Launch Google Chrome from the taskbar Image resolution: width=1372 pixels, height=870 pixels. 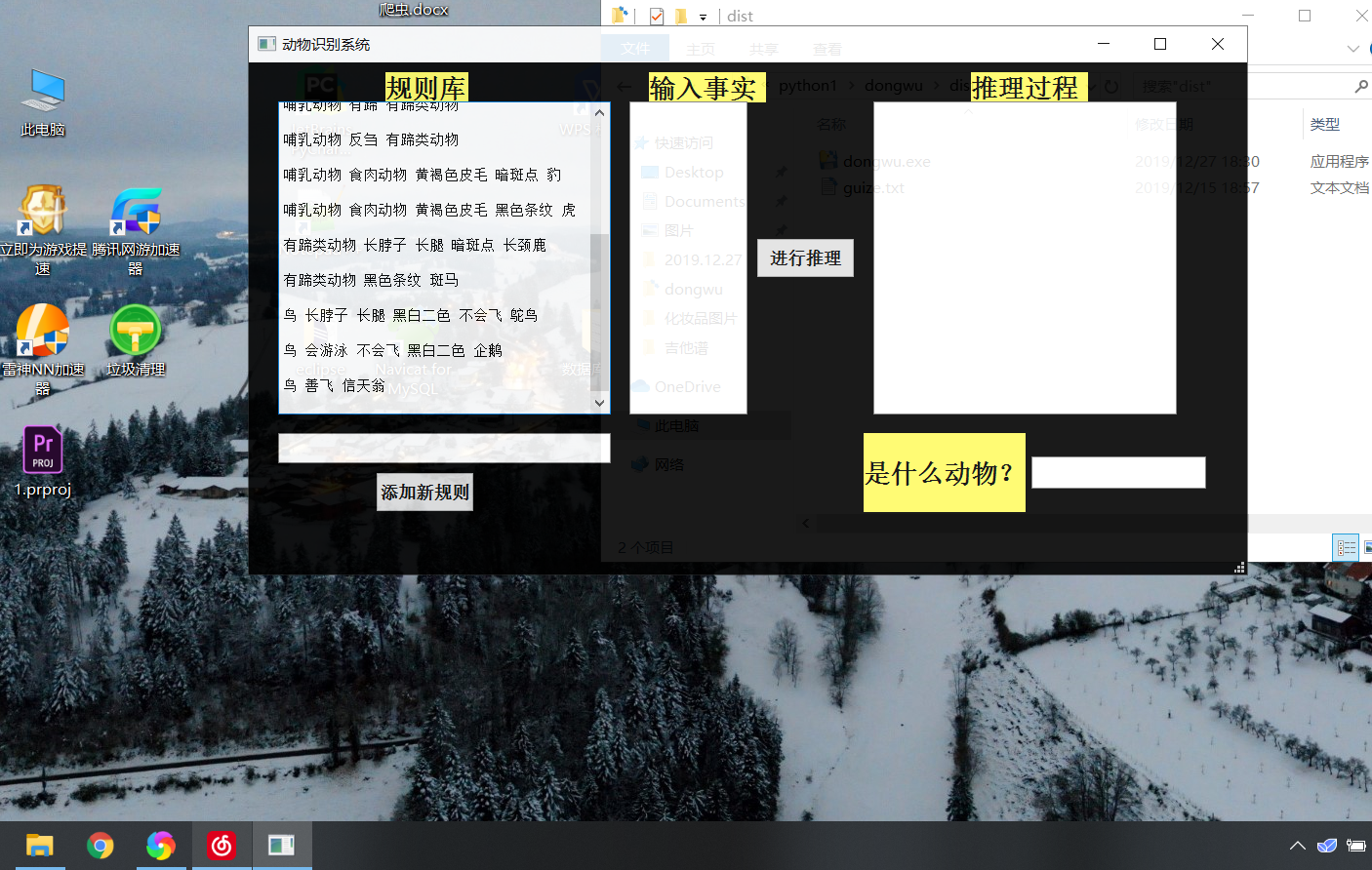(100, 845)
